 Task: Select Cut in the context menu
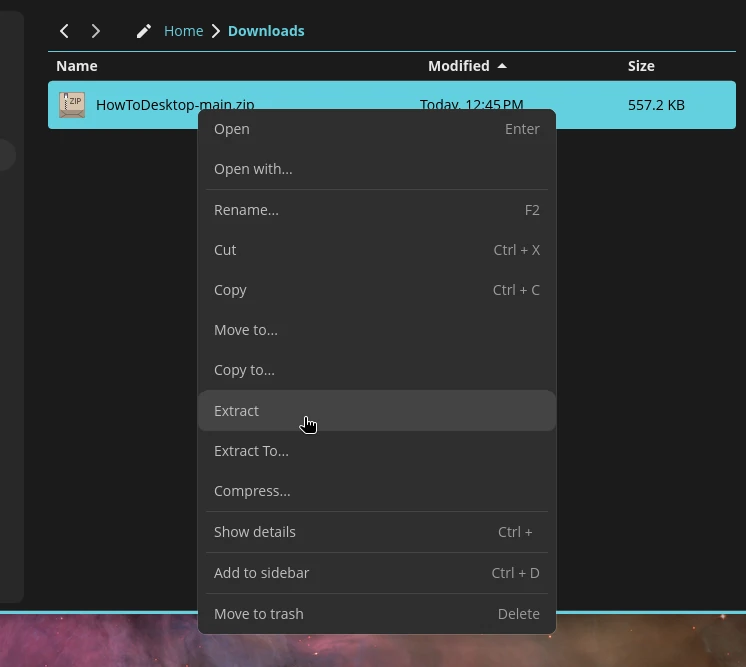coord(377,250)
